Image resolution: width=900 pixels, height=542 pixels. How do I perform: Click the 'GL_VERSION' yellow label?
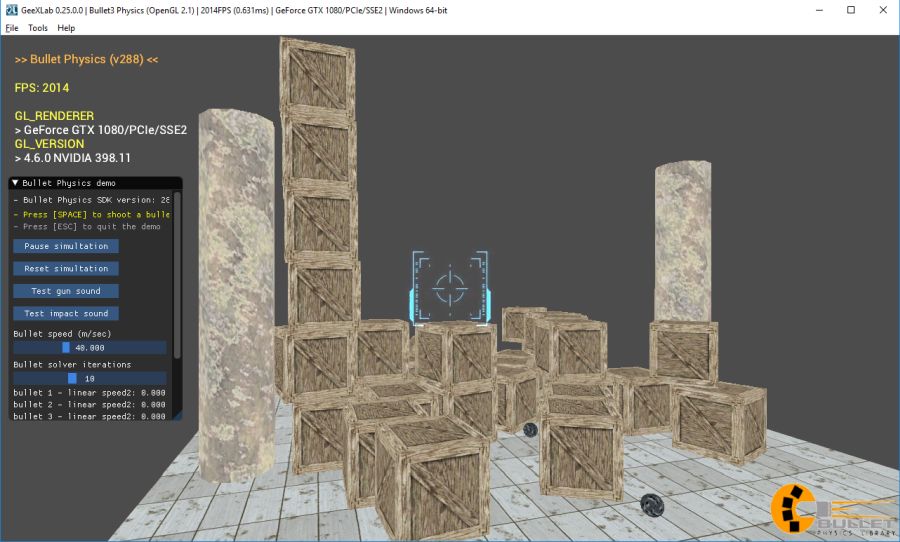coord(49,144)
